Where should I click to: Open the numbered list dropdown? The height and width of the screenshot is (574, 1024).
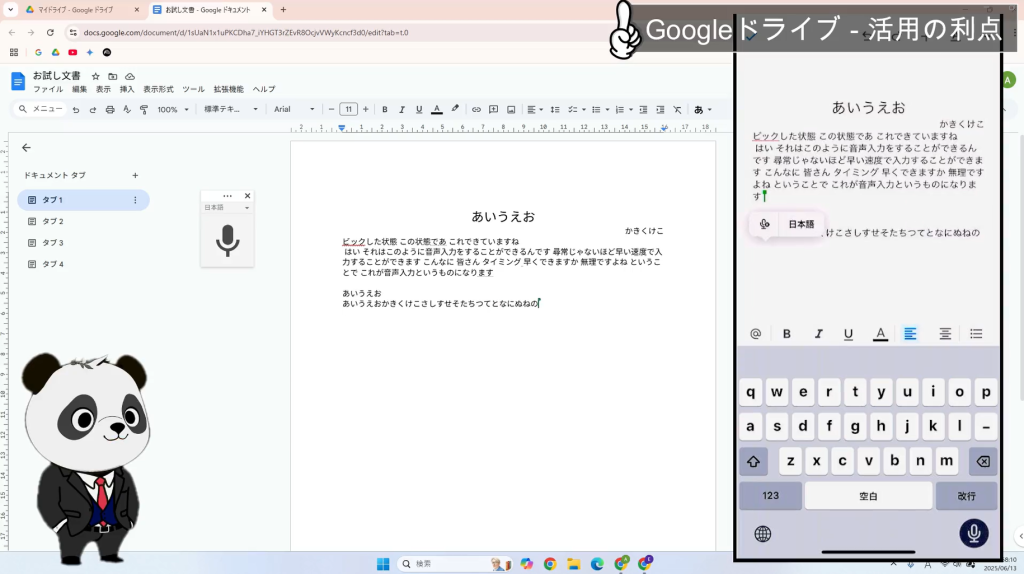(624, 110)
